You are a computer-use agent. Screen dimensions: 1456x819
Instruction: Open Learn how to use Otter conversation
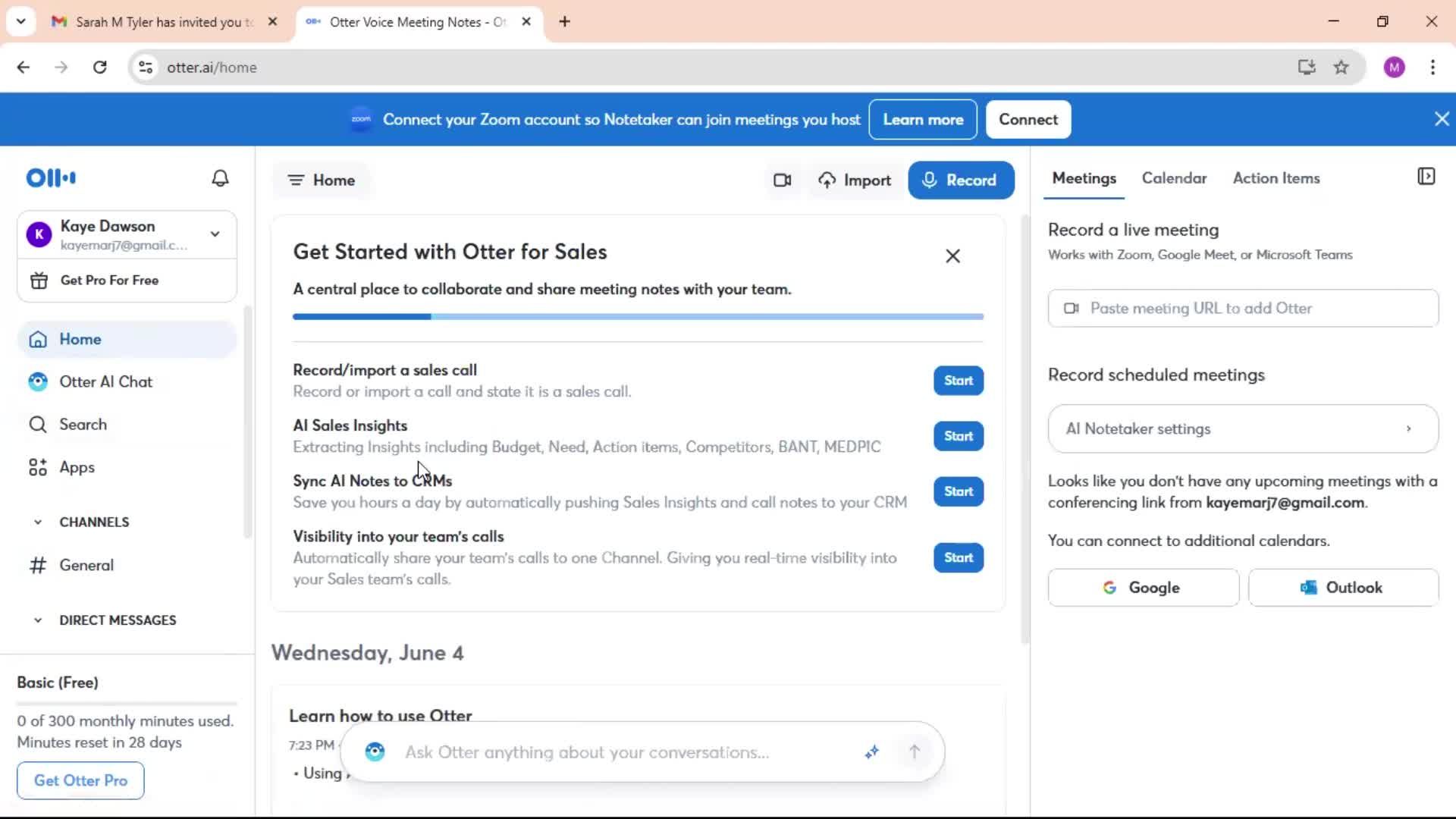(381, 716)
